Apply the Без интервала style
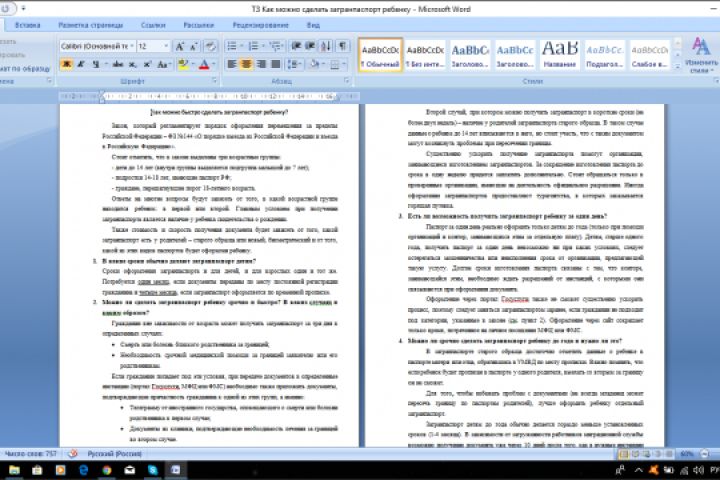 [x=425, y=55]
